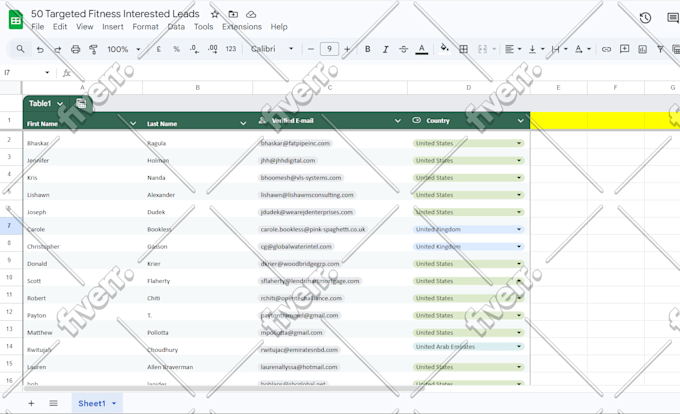Insert a comment
680x414 pixels.
click(x=624, y=49)
